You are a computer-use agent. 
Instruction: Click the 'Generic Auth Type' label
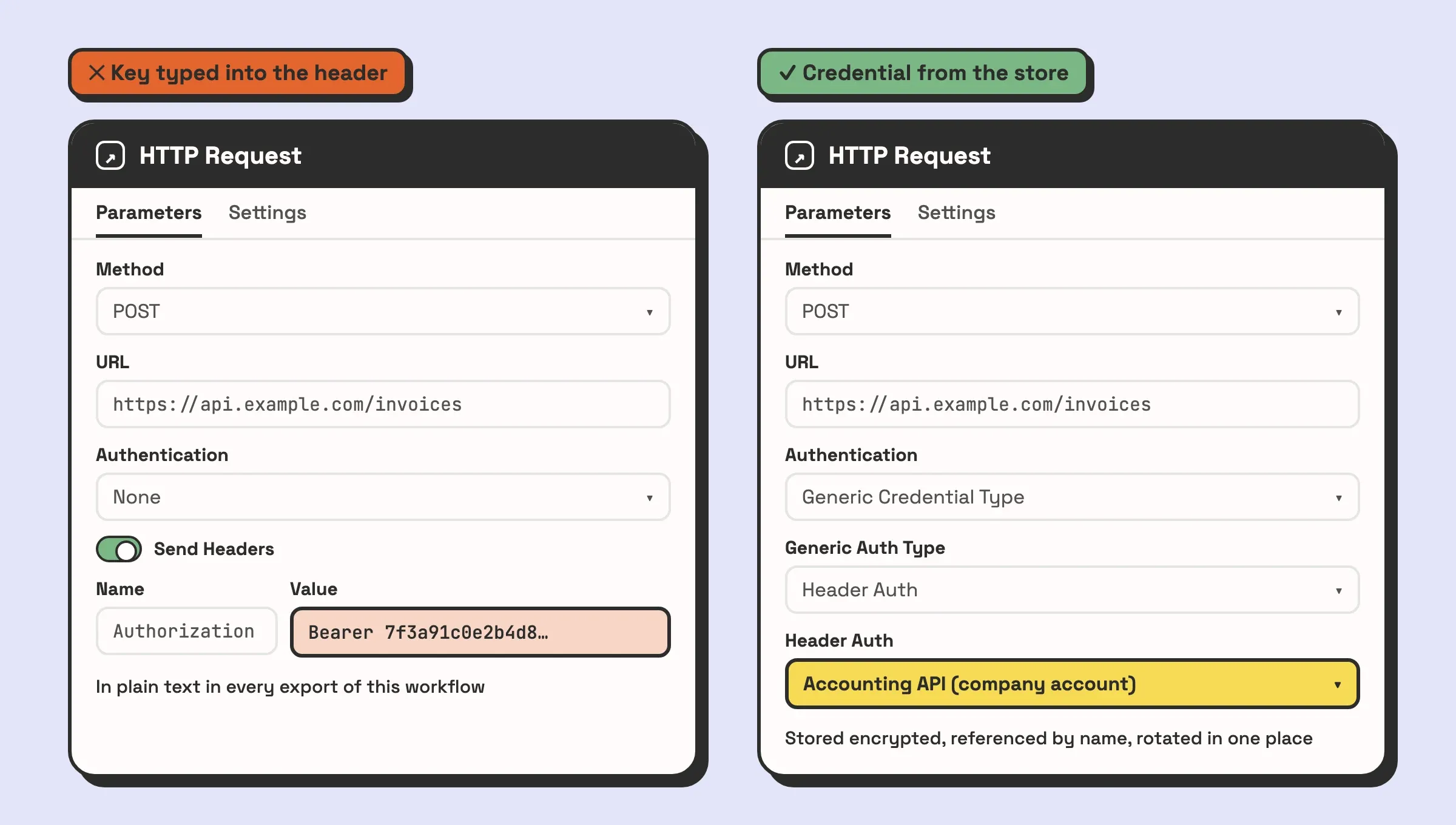tap(865, 548)
